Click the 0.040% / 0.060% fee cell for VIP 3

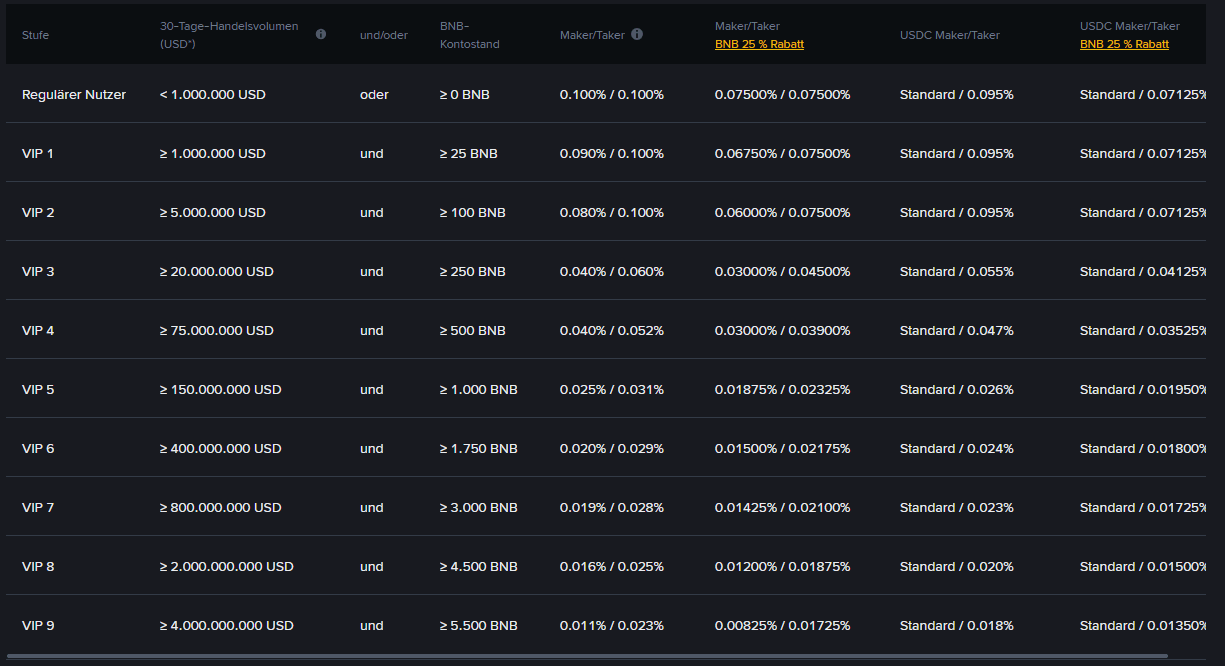(x=612, y=271)
